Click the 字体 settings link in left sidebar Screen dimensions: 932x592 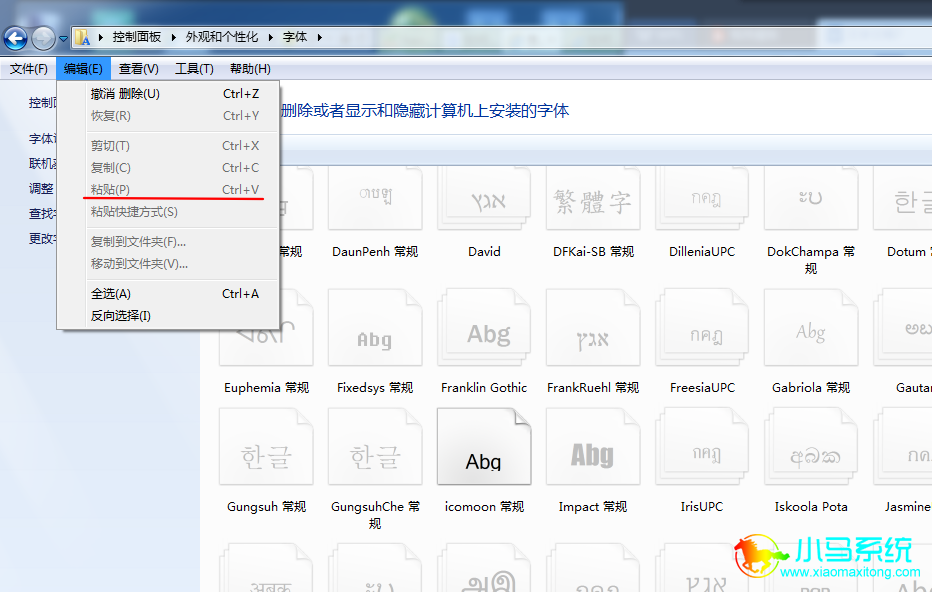pyautogui.click(x=43, y=138)
